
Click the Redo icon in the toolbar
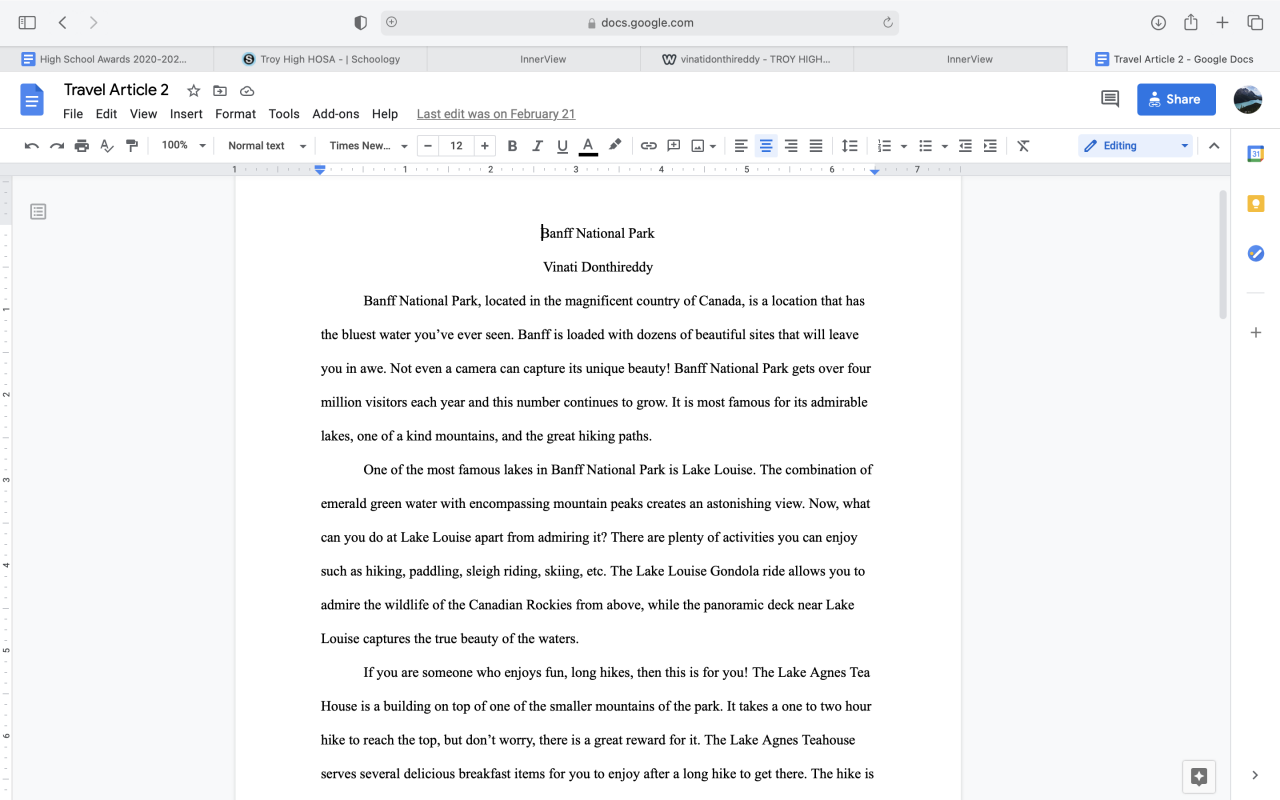pos(57,146)
